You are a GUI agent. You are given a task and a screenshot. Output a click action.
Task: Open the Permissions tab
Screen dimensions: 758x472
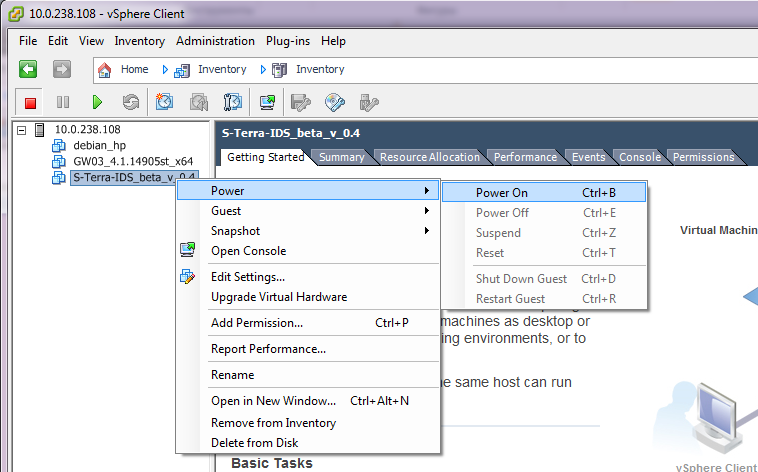[703, 157]
